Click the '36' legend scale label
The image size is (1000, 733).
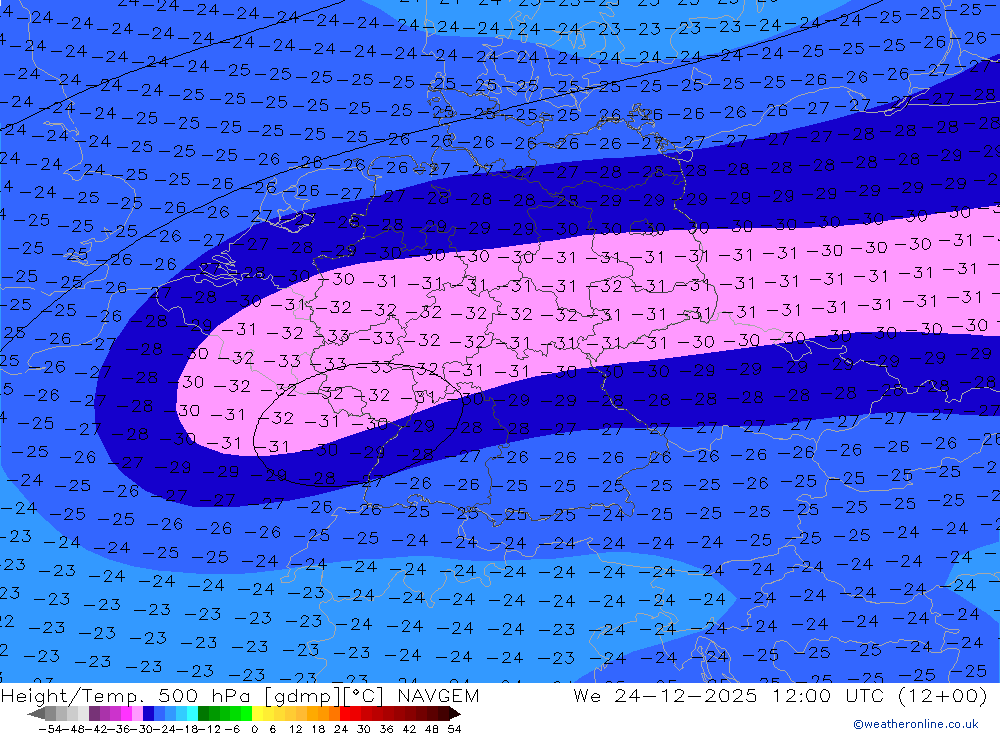coord(386,729)
